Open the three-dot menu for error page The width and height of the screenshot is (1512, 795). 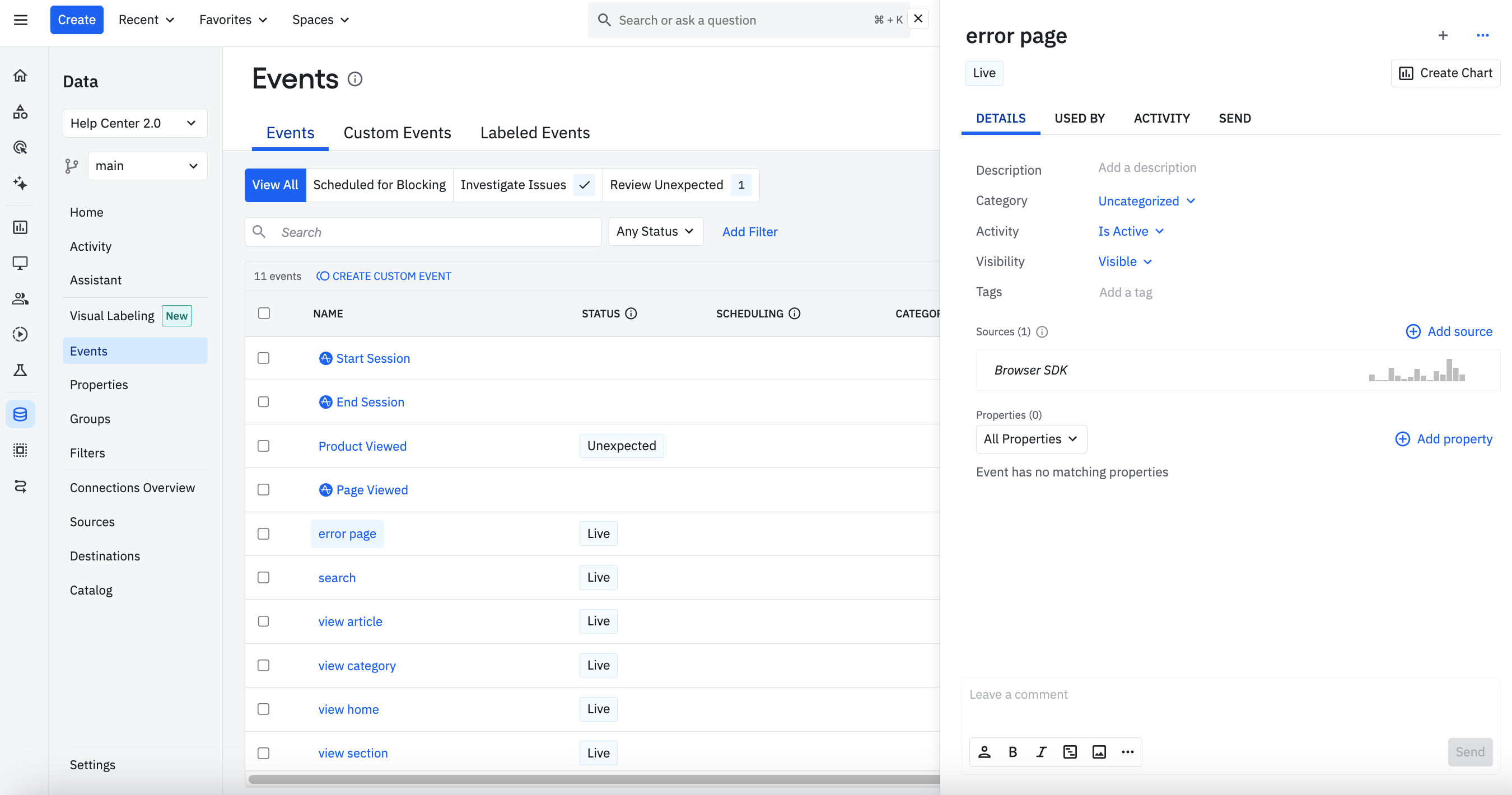(x=1482, y=36)
